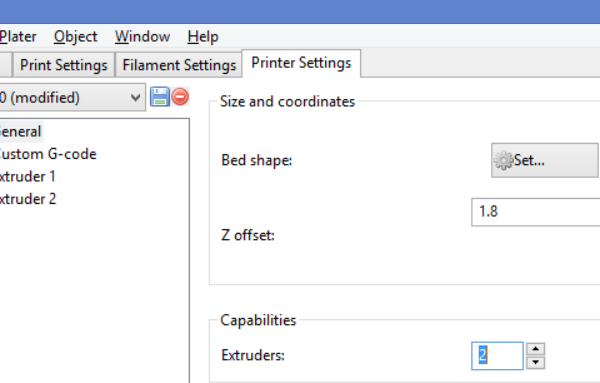Open the Window menu
The height and width of the screenshot is (383, 600).
(142, 37)
